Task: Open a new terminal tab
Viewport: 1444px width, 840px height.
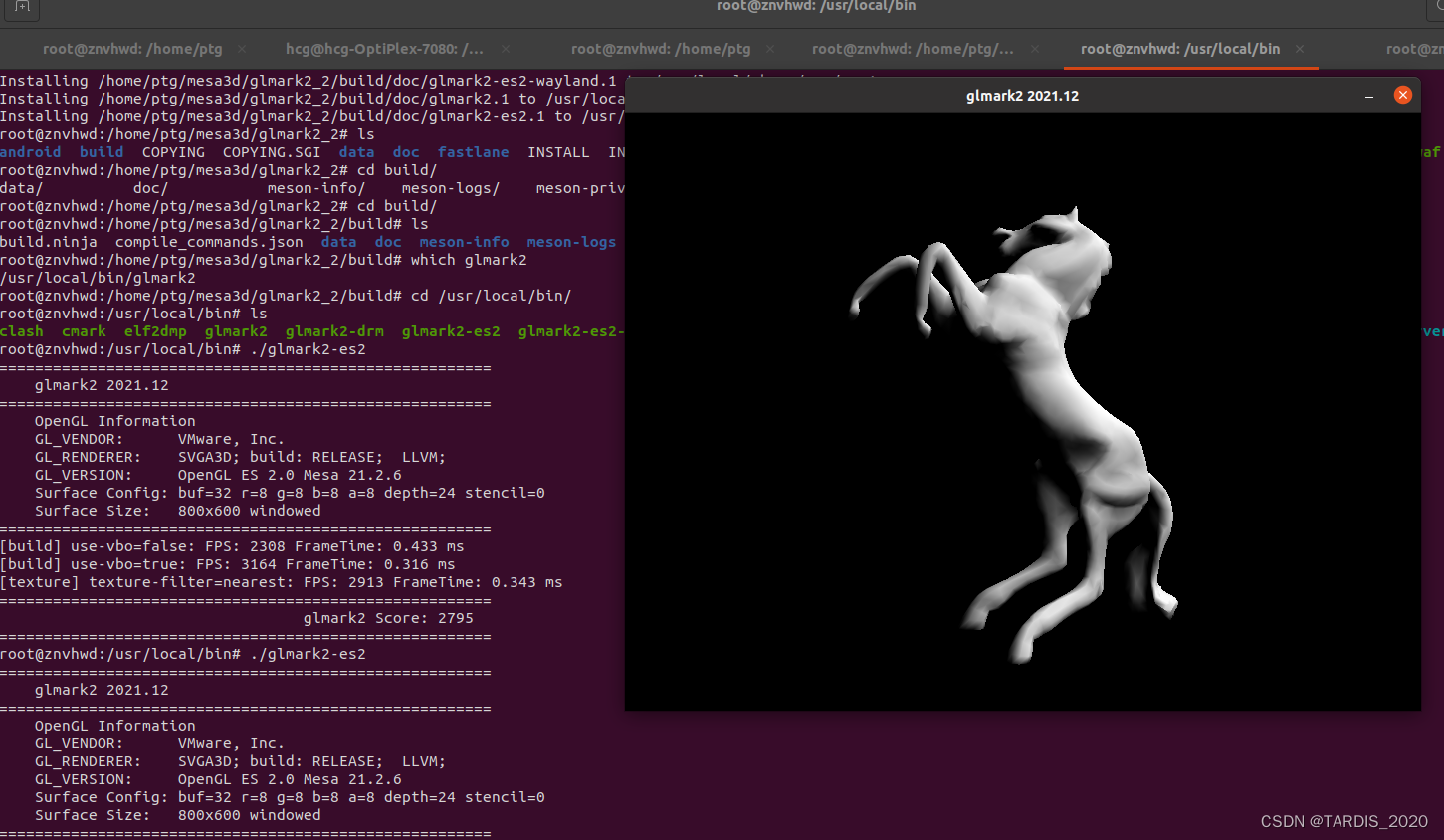Action: point(20,10)
